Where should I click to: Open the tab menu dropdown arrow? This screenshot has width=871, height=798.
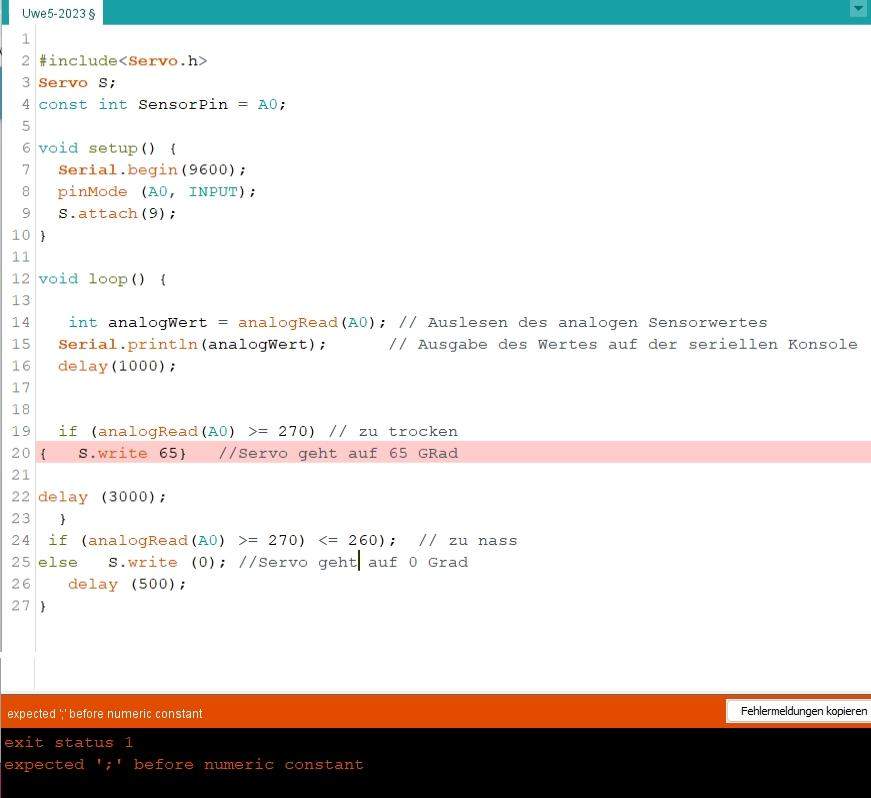click(858, 8)
